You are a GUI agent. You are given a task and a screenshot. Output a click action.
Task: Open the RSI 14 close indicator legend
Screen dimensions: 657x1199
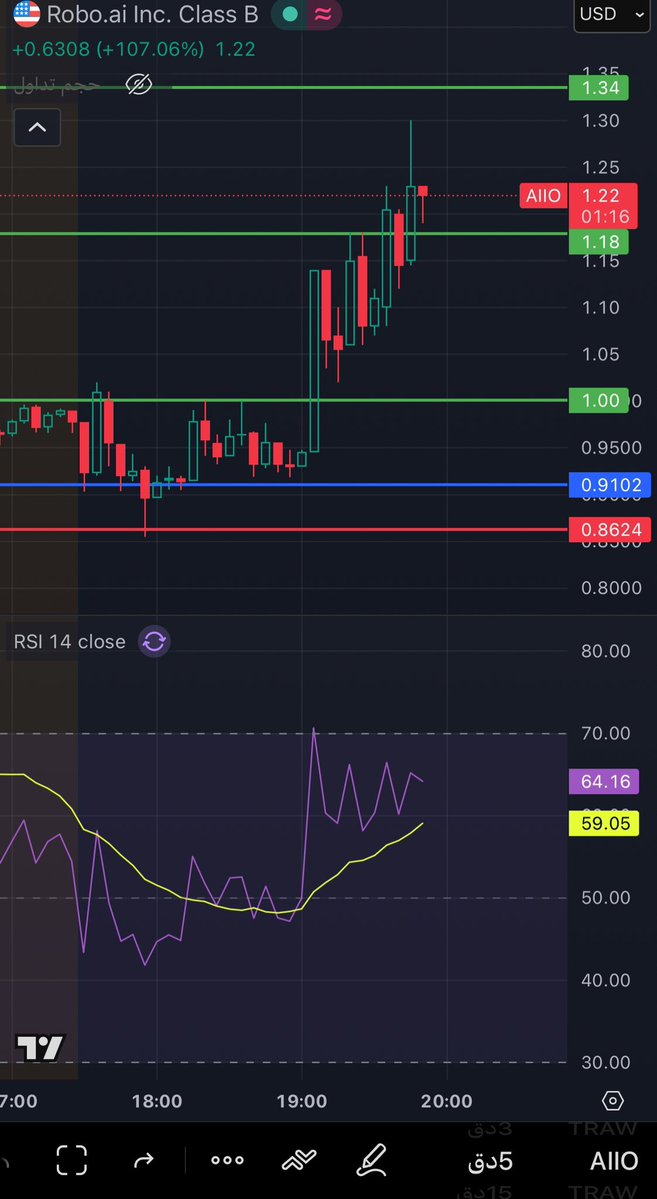[x=70, y=642]
